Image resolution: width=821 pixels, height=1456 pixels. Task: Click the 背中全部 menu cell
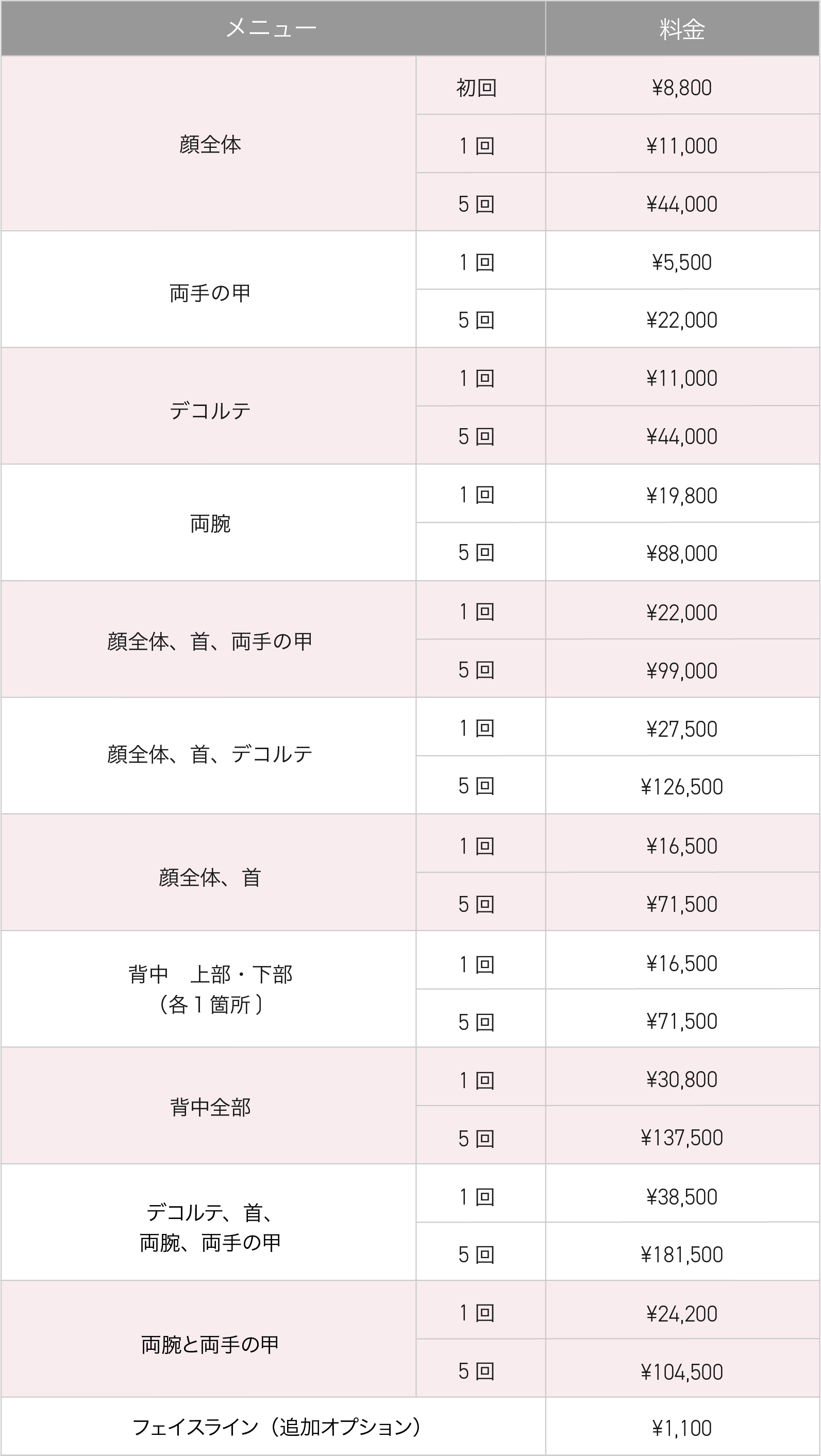tap(210, 1107)
